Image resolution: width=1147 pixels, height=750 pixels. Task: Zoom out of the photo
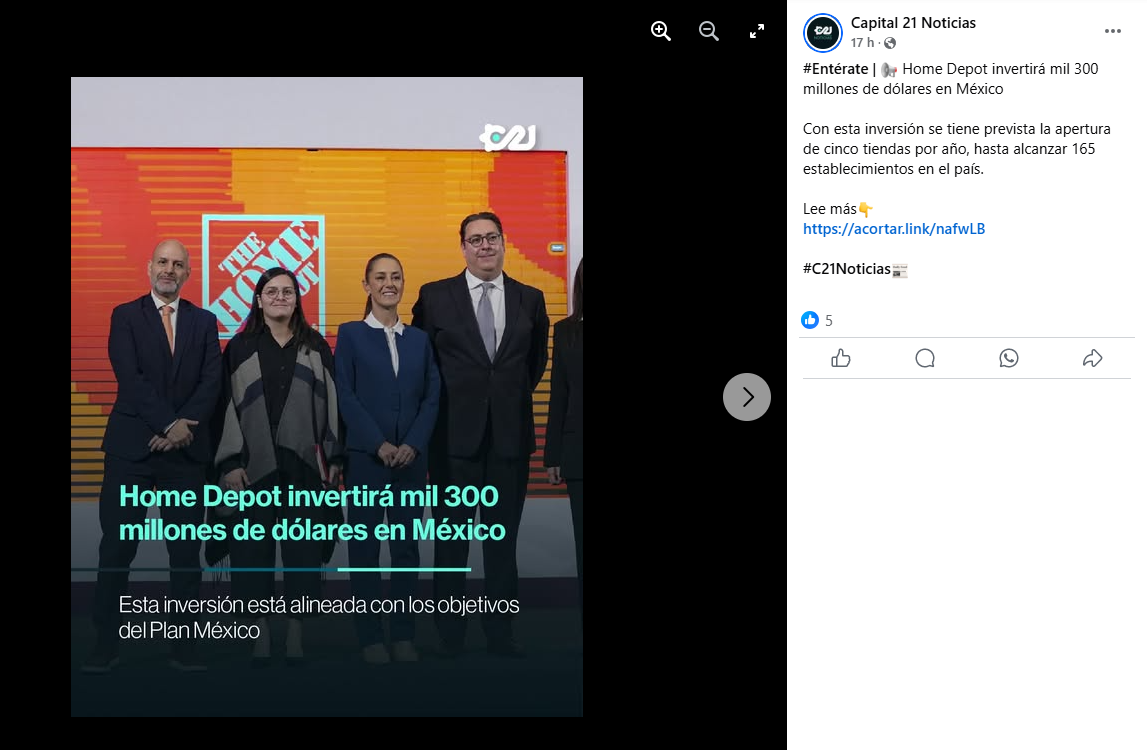[x=709, y=31]
